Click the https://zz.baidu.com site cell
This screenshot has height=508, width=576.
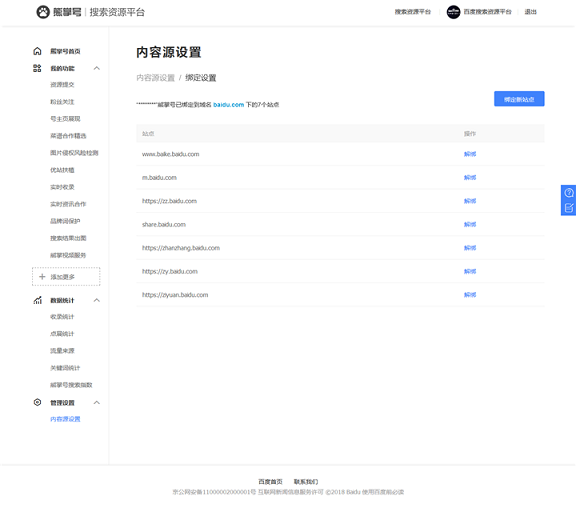click(x=169, y=201)
